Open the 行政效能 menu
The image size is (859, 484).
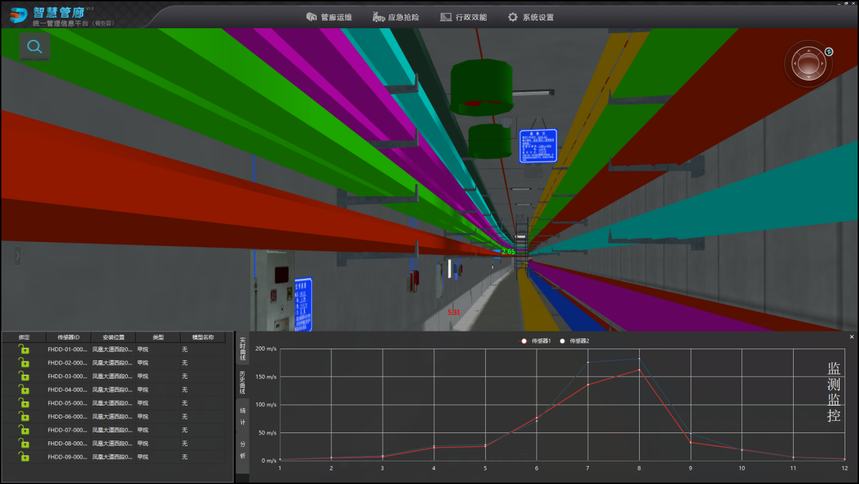click(x=464, y=17)
